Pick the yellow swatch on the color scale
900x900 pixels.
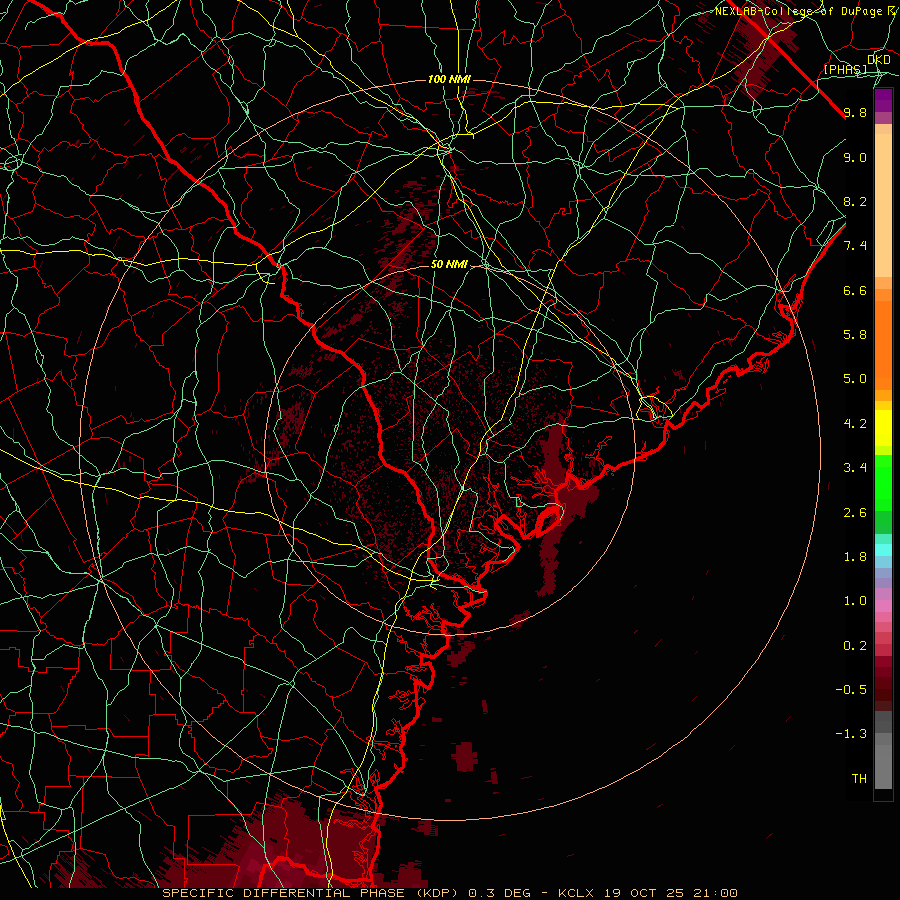tap(883, 428)
